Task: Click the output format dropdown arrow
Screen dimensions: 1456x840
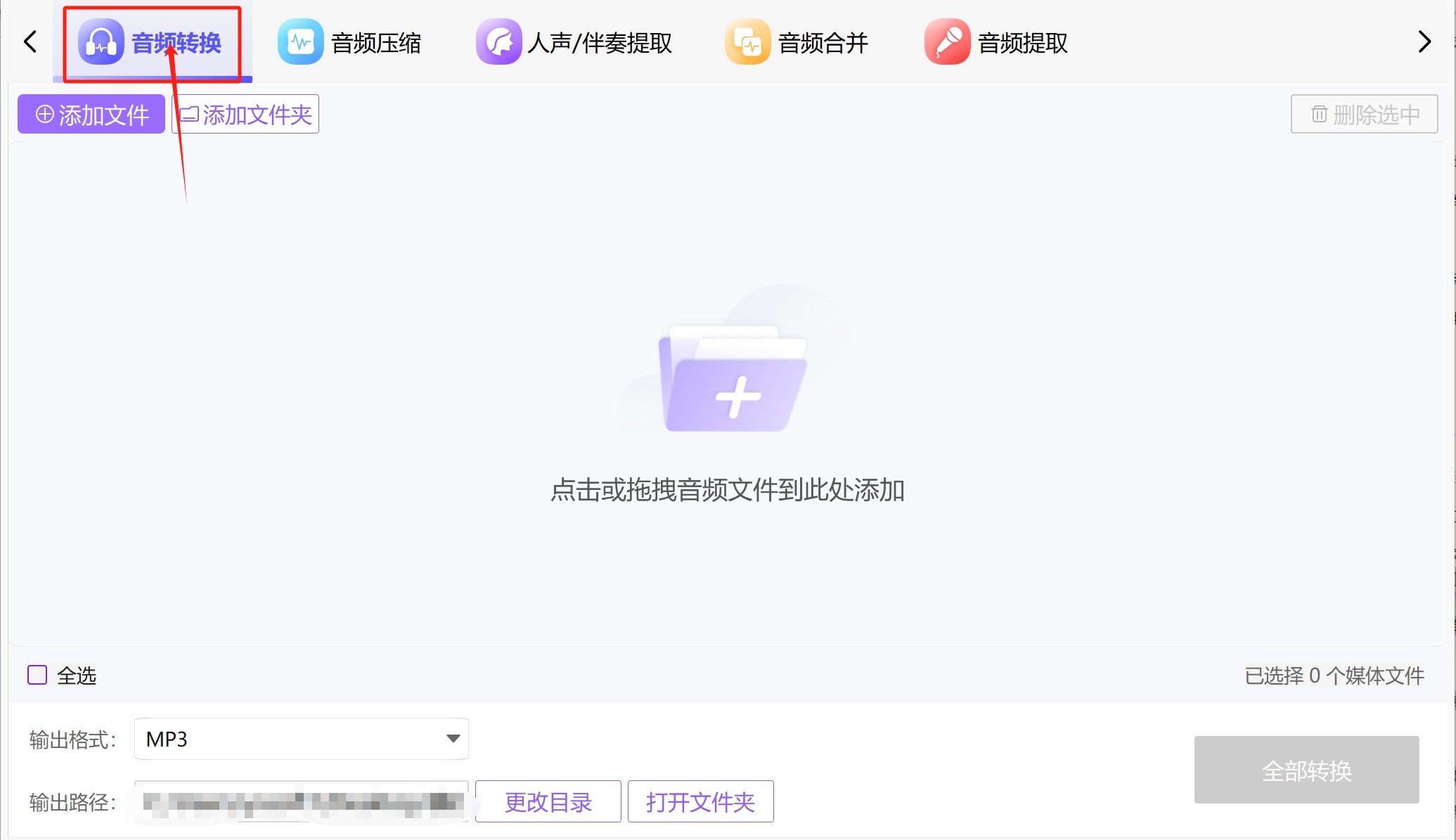Action: point(453,739)
